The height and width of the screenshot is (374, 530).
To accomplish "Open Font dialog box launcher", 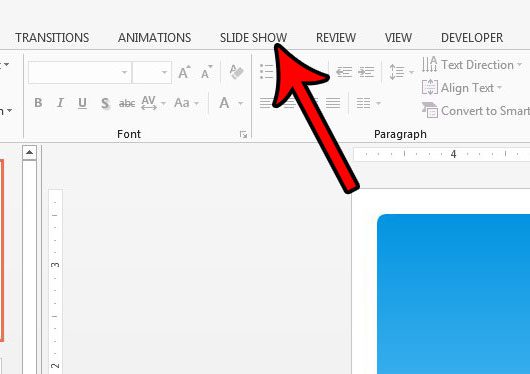I will tap(243, 135).
